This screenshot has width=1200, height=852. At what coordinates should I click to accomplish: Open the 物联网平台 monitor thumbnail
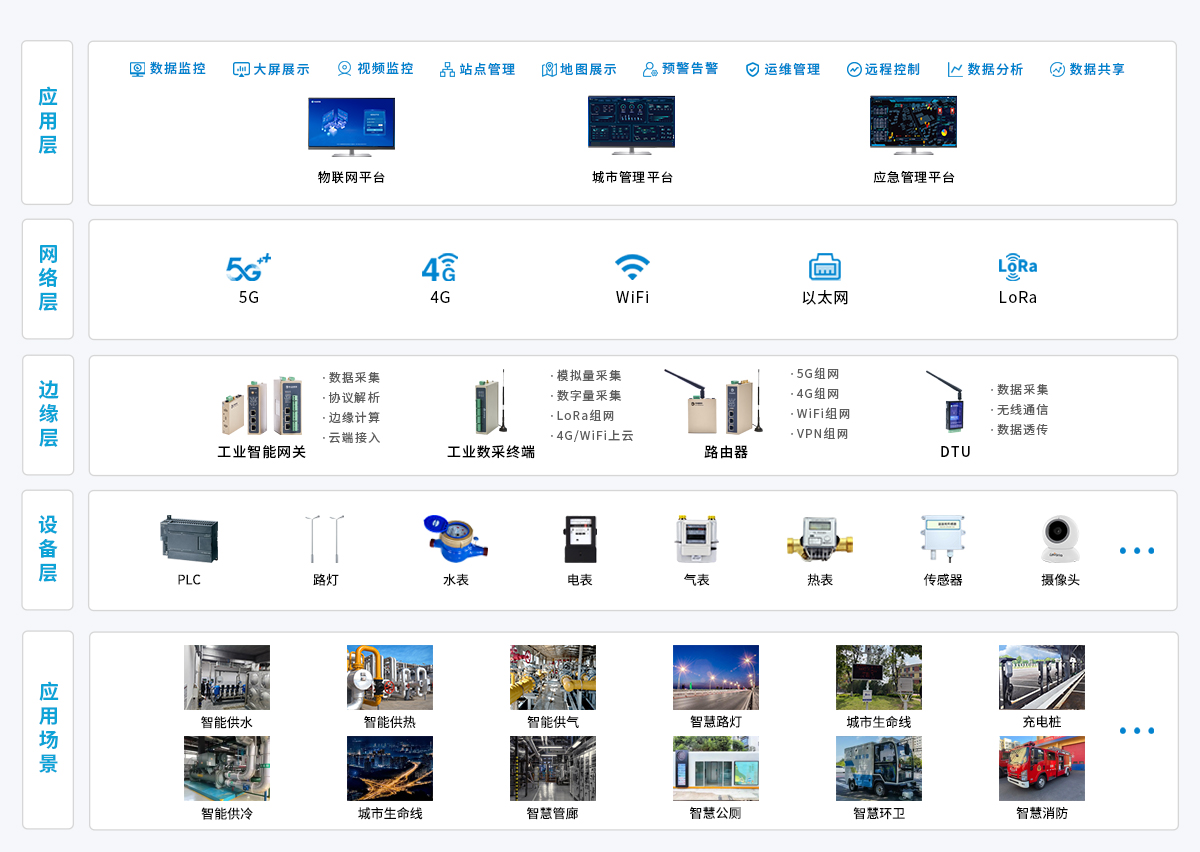coord(351,126)
